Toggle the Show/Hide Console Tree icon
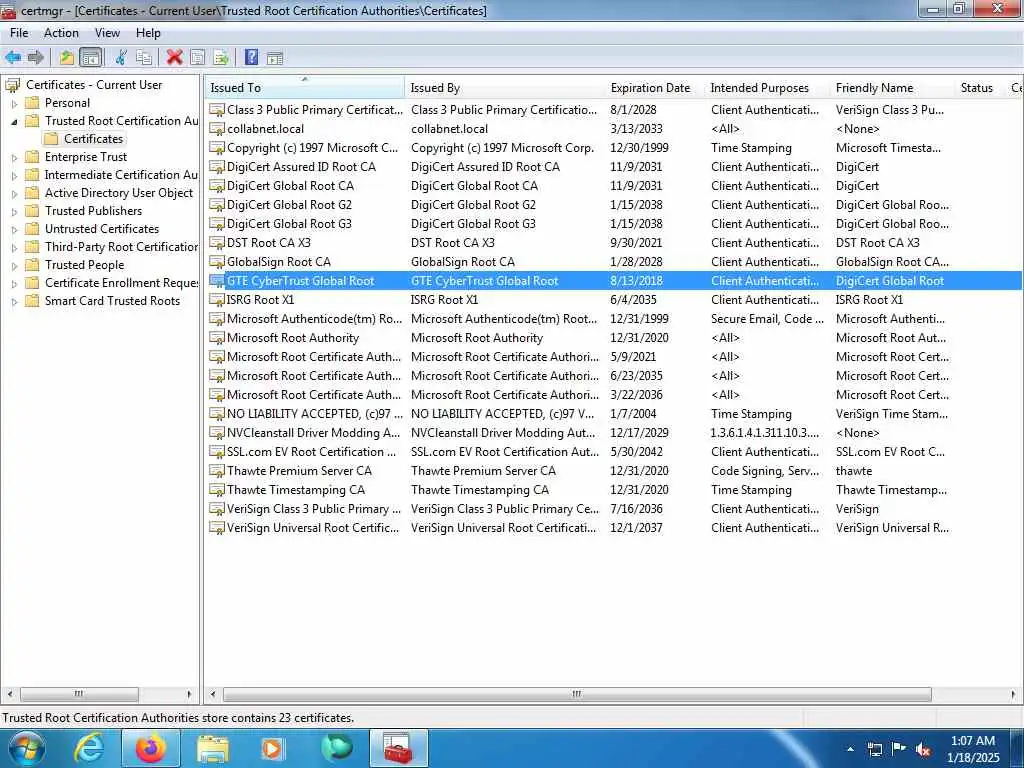The width and height of the screenshot is (1024, 768). [x=91, y=57]
